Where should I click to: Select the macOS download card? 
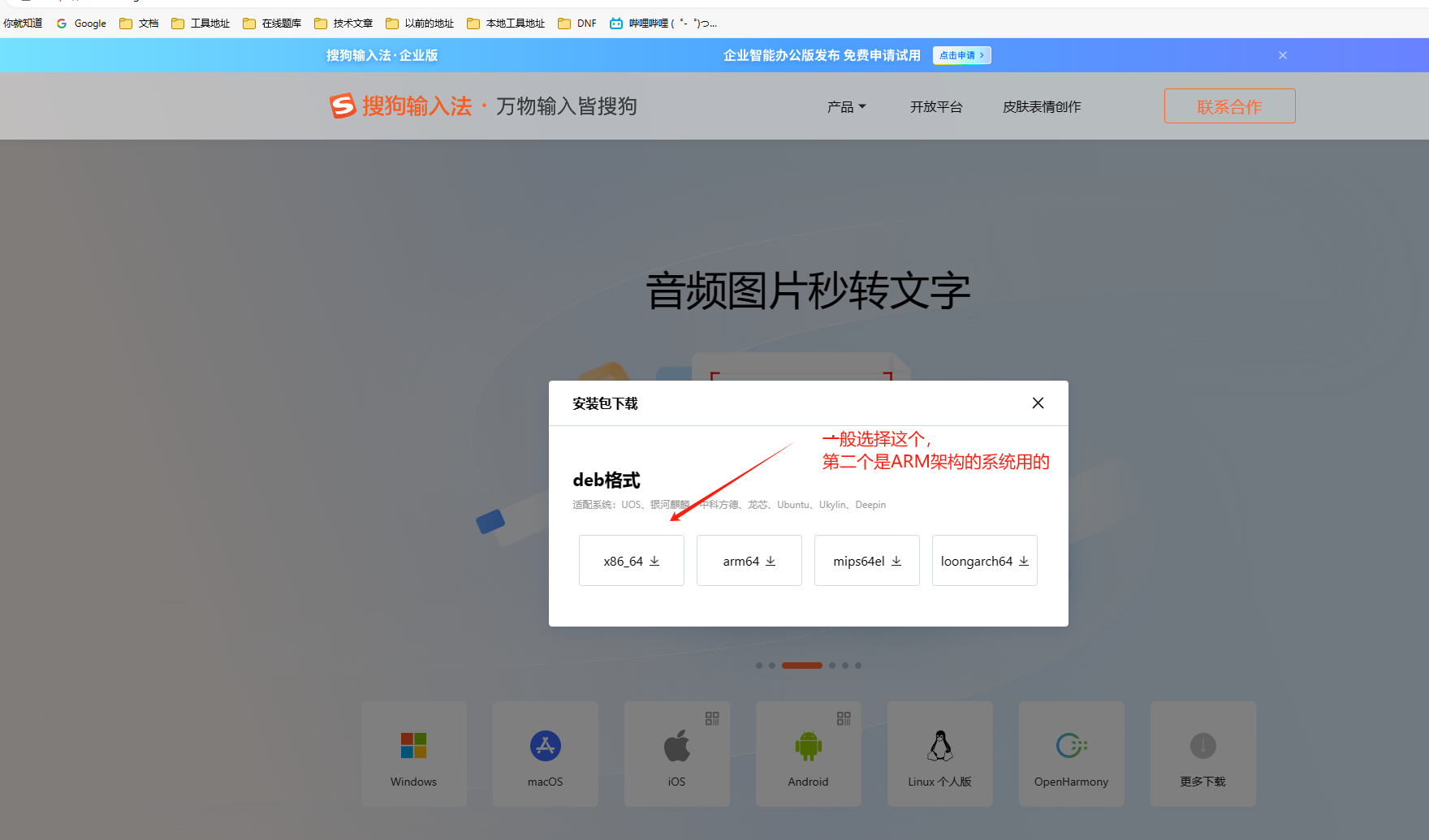pyautogui.click(x=546, y=754)
